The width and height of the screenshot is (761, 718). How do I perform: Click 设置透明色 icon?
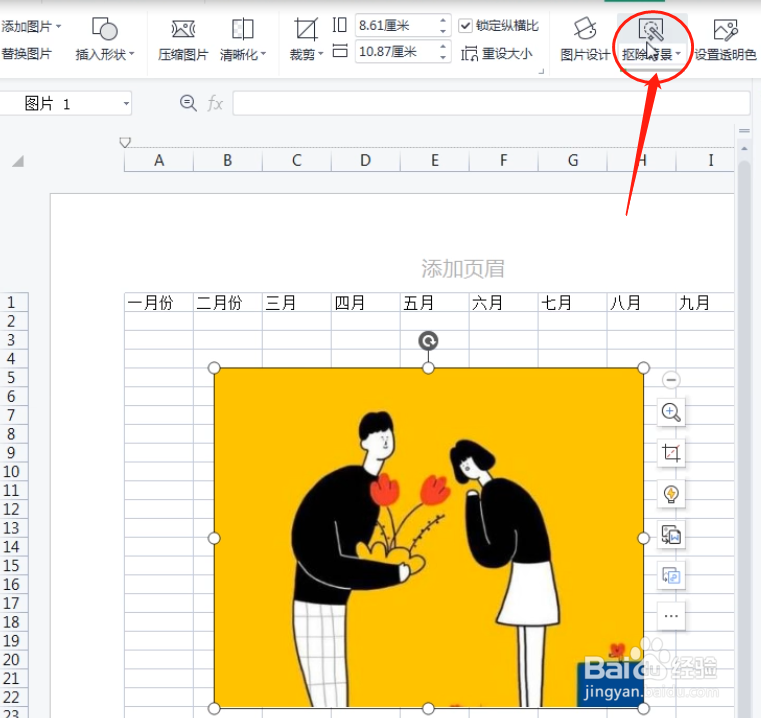pyautogui.click(x=726, y=29)
